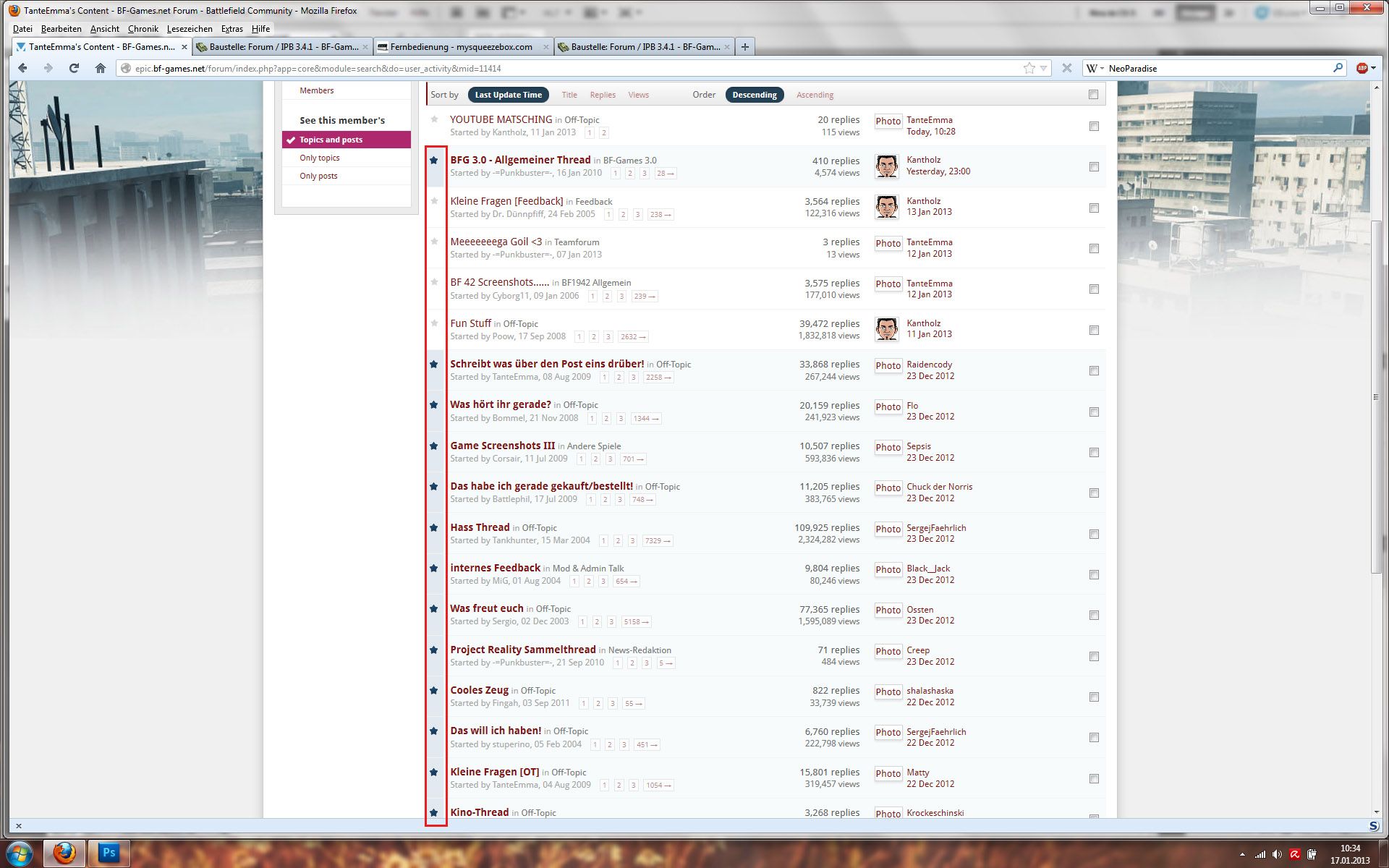This screenshot has height=868, width=1389.
Task: Click the star icon next to BFG 3.0 thread
Action: [434, 160]
